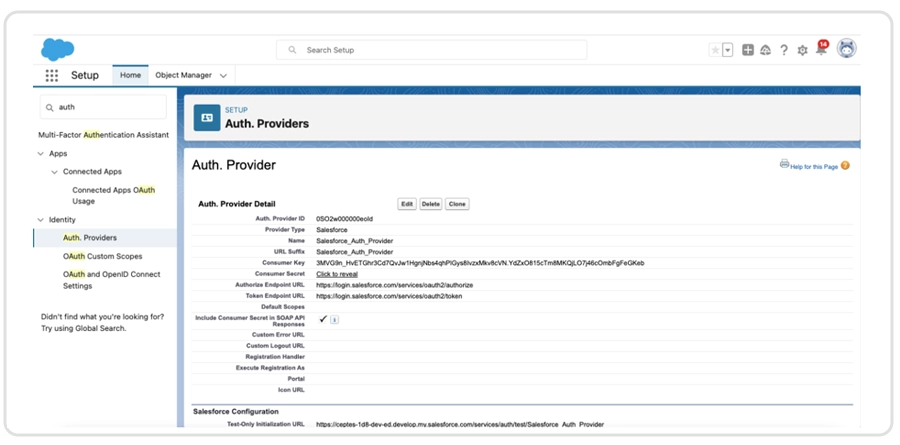
Task: Open the Setup gear icon
Action: 802,50
